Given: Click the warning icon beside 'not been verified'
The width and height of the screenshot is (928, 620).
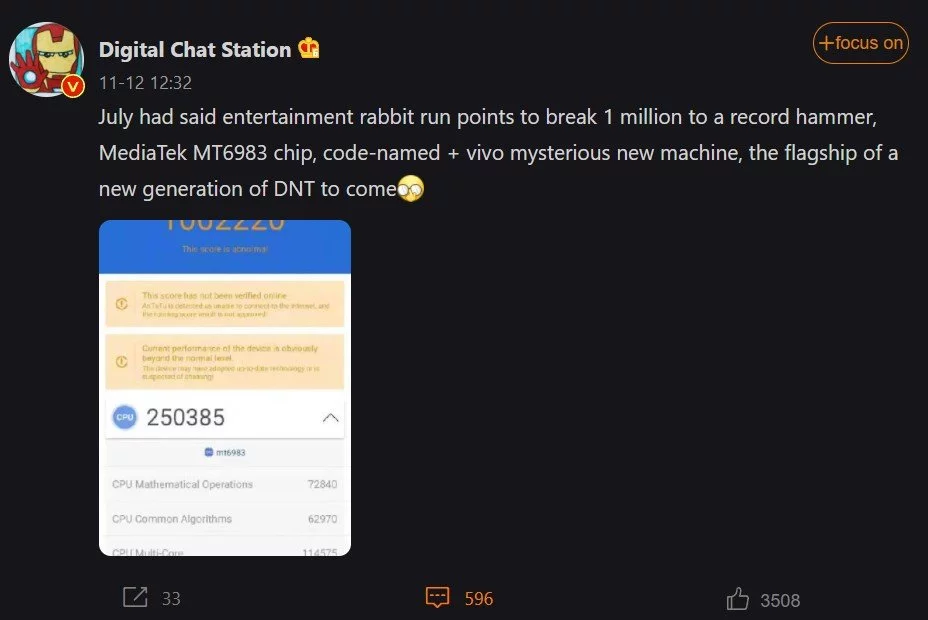Looking at the screenshot, I should pos(122,304).
